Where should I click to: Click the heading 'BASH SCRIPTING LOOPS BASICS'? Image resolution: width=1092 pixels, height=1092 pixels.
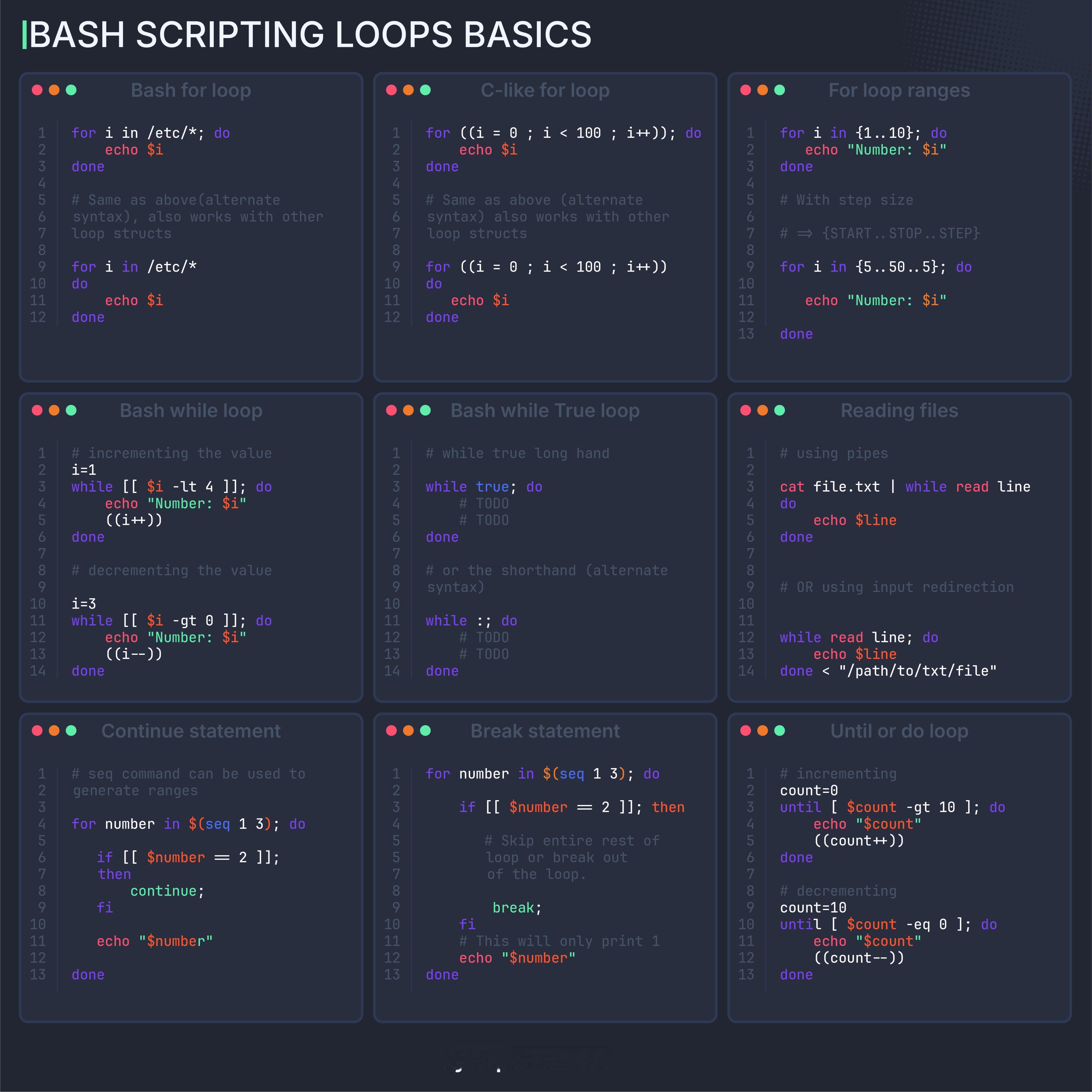pos(310,34)
